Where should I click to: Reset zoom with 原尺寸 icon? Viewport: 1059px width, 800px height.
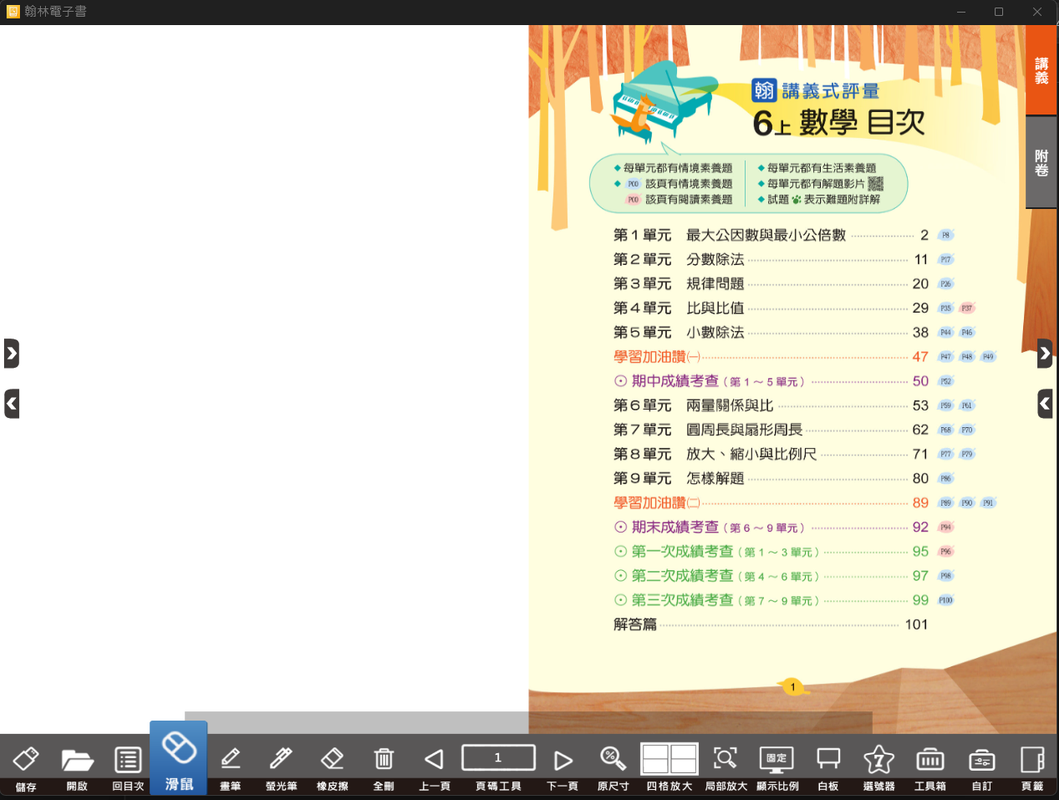613,758
